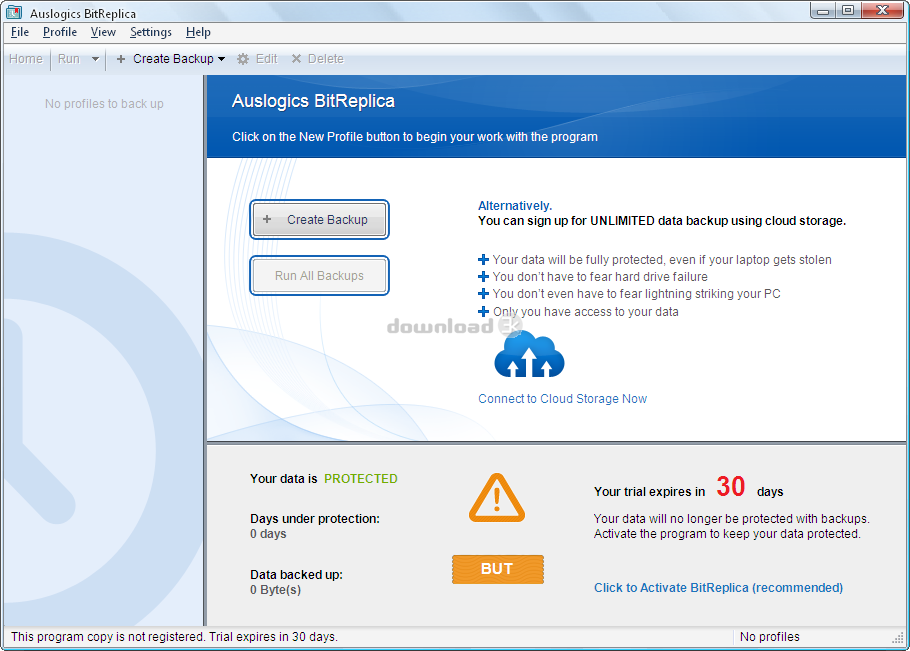The width and height of the screenshot is (910, 651).
Task: Open the View menu
Action: 103,32
